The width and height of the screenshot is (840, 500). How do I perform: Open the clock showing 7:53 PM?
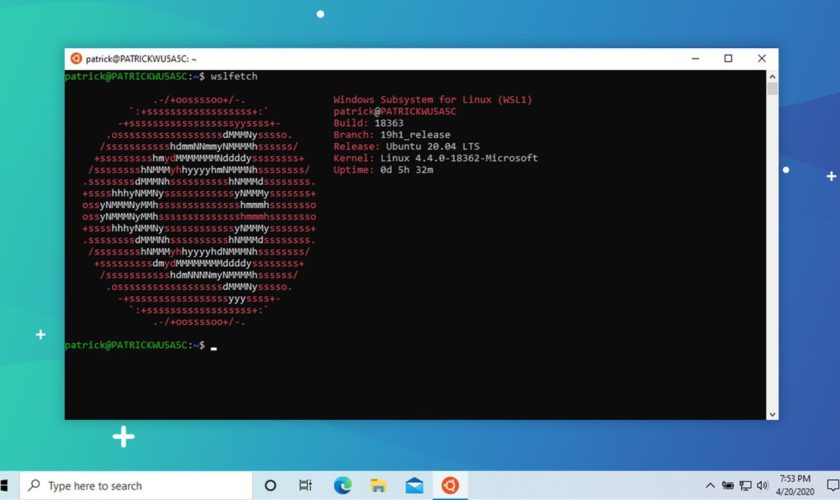[793, 486]
